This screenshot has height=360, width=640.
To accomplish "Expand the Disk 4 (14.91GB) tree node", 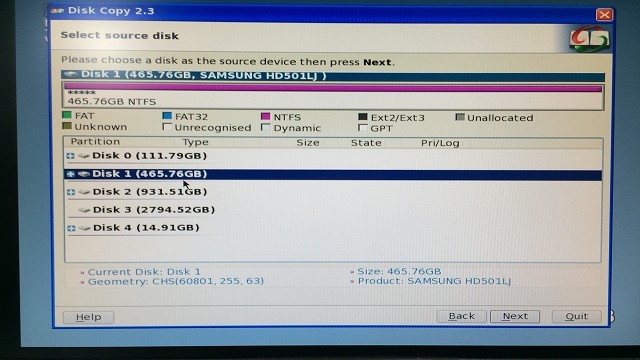I will [x=71, y=228].
